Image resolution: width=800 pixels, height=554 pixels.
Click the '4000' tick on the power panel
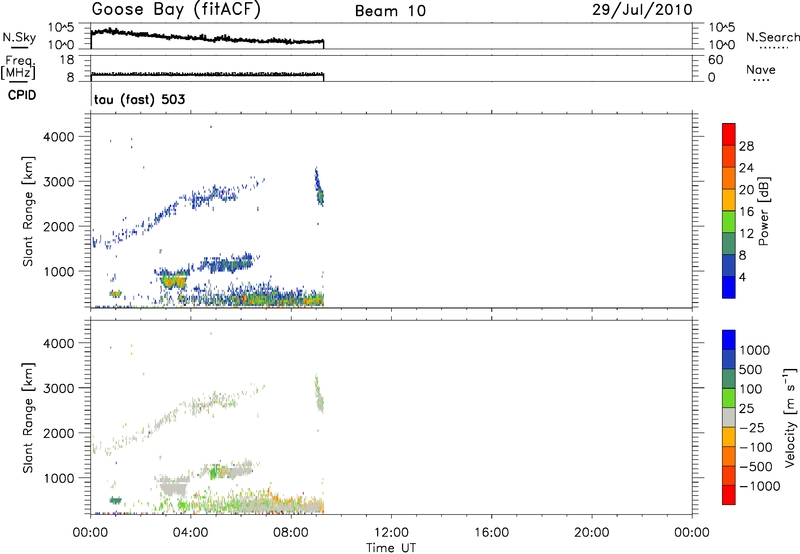pyautogui.click(x=58, y=137)
